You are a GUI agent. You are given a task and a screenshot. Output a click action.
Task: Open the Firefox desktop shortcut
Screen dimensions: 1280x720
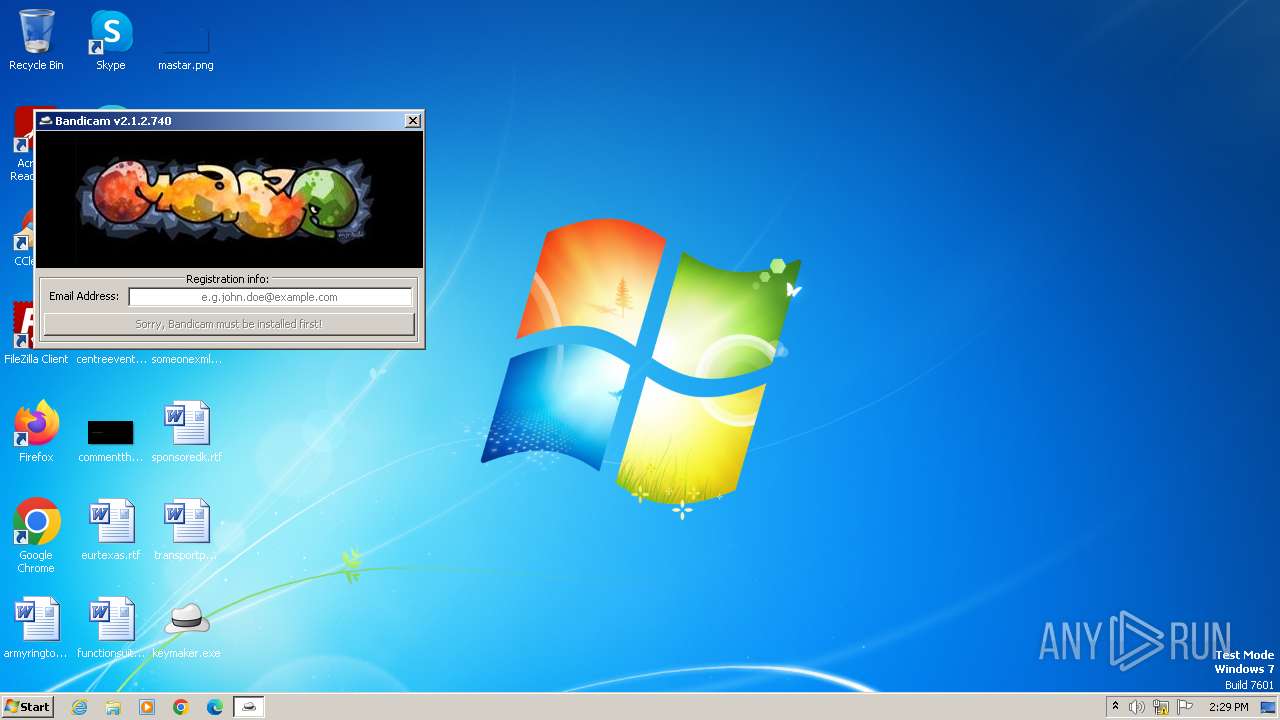(x=36, y=431)
